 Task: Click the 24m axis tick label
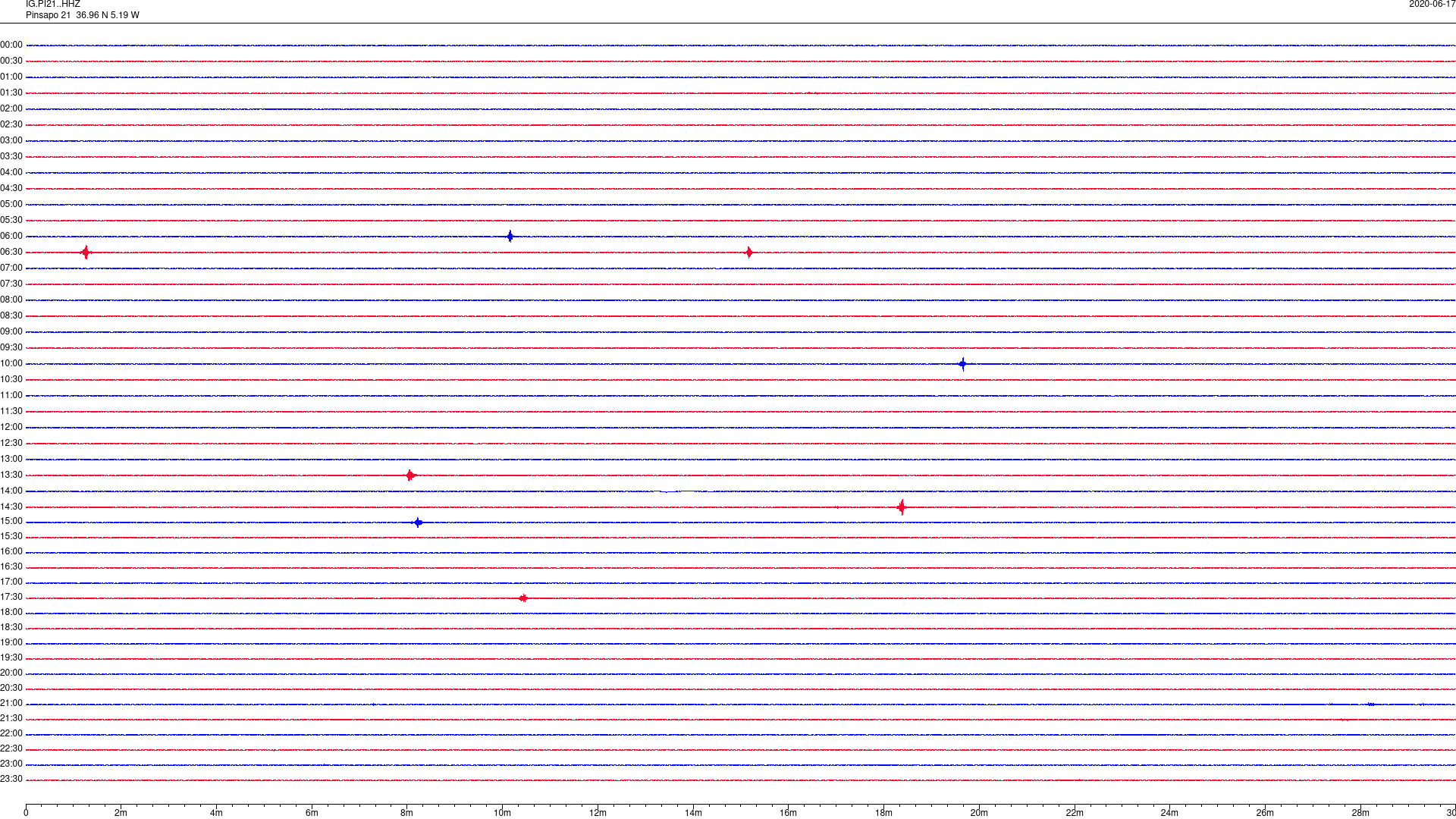coord(1169,813)
